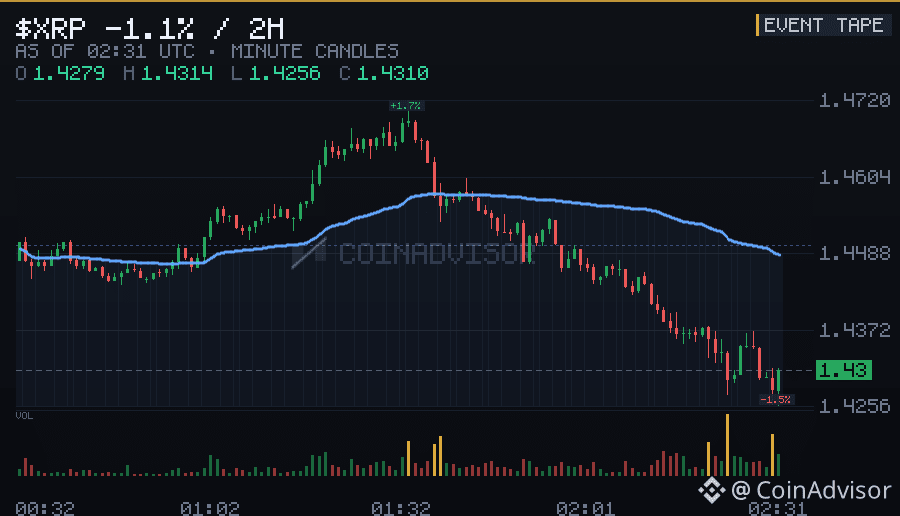The width and height of the screenshot is (900, 516).
Task: Click the low value 1.4256
Action: click(x=285, y=73)
